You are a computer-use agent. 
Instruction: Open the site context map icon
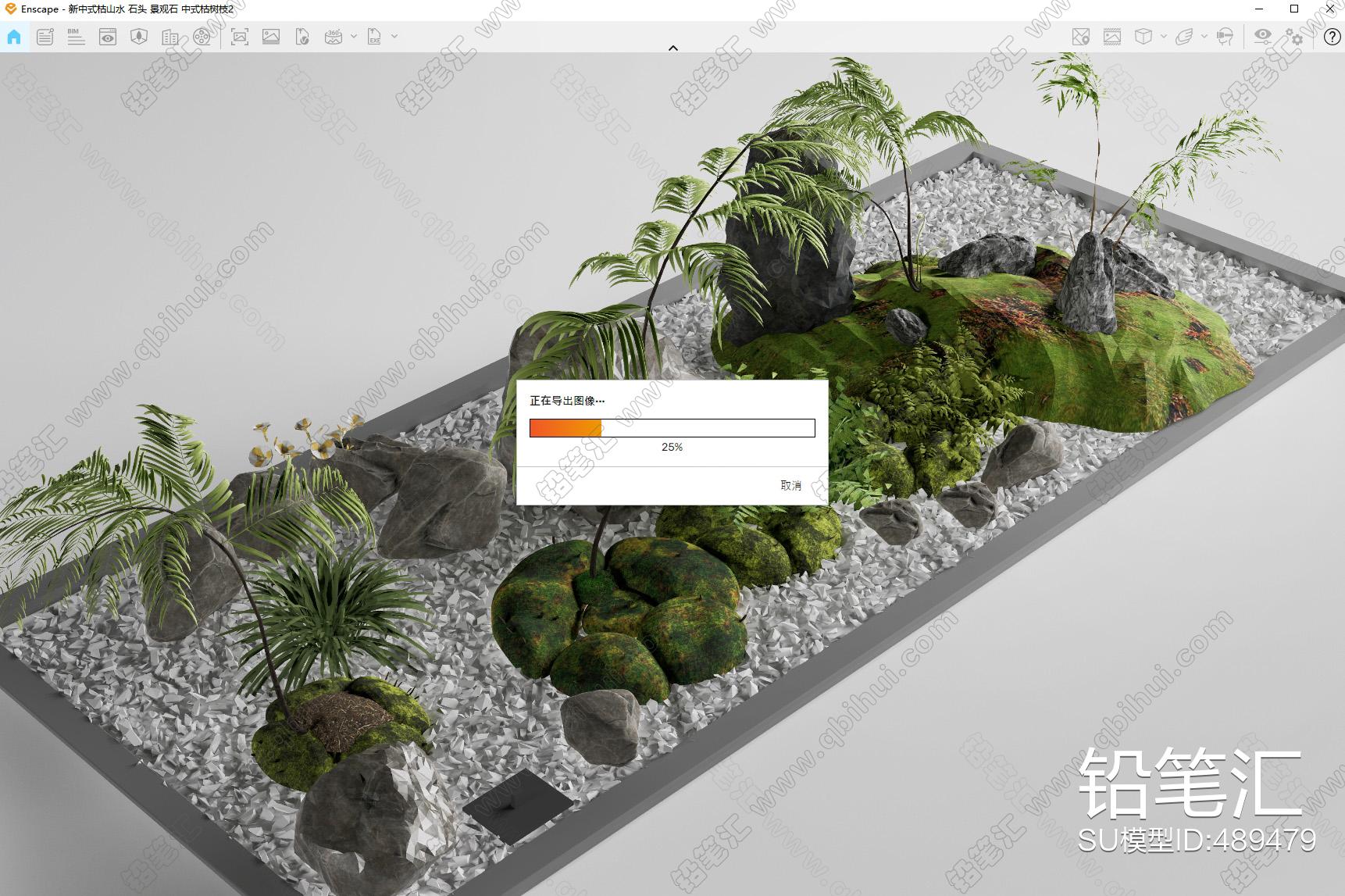(139, 37)
